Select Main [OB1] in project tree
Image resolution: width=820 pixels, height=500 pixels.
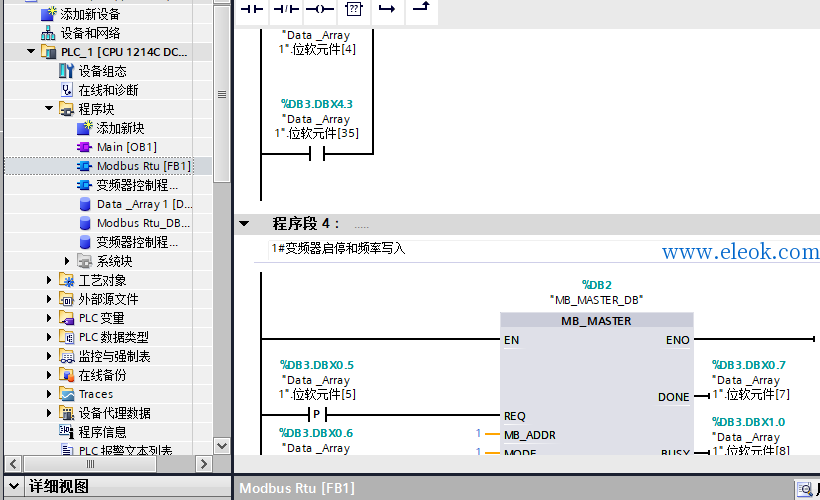(127, 147)
